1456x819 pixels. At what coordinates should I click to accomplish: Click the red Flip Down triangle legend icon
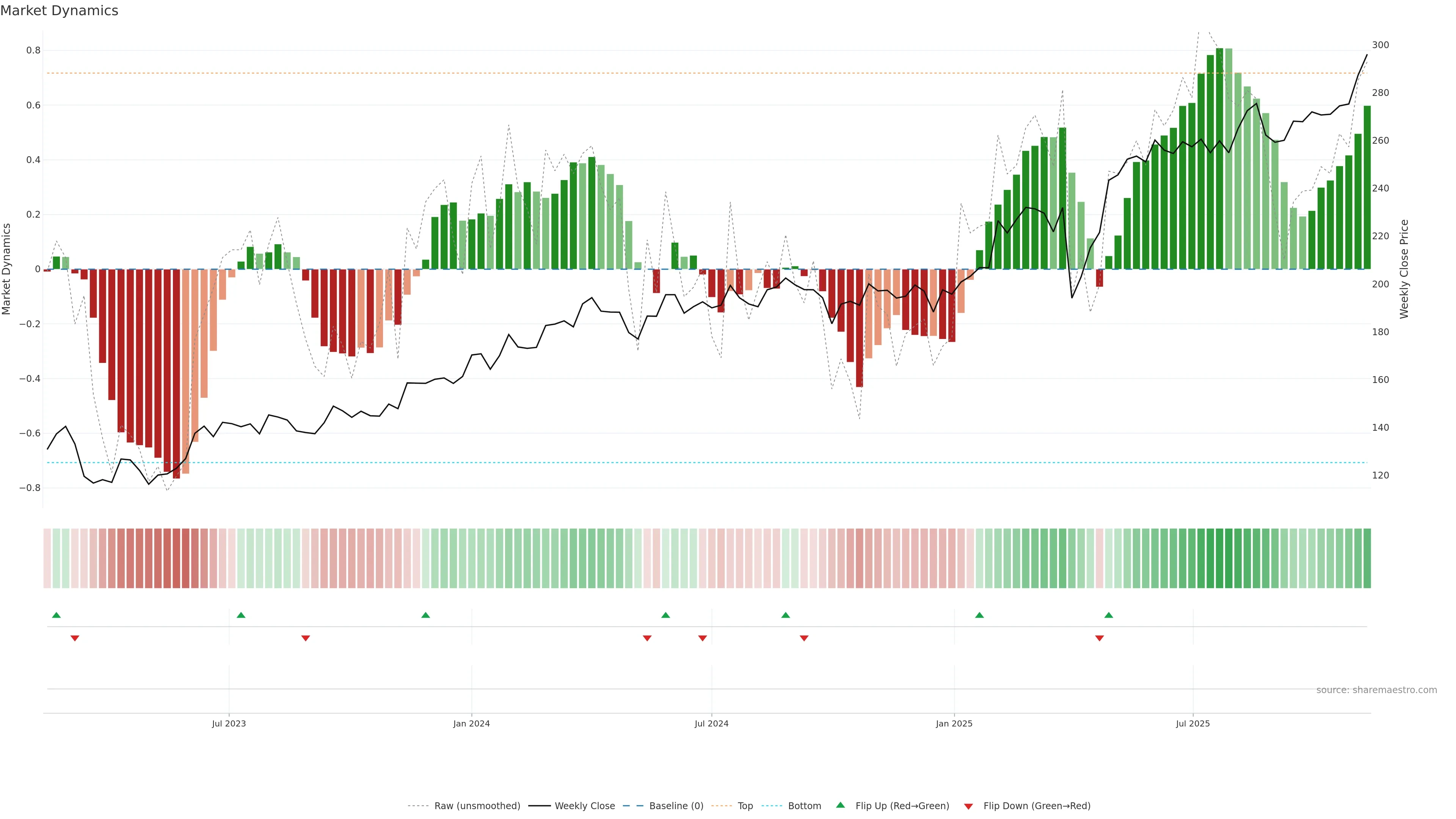[968, 806]
